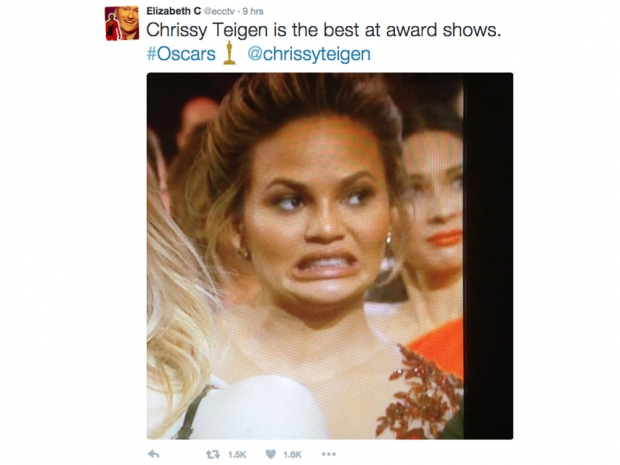
Task: Open the '9 hrs' timestamp permalink
Action: tap(253, 11)
